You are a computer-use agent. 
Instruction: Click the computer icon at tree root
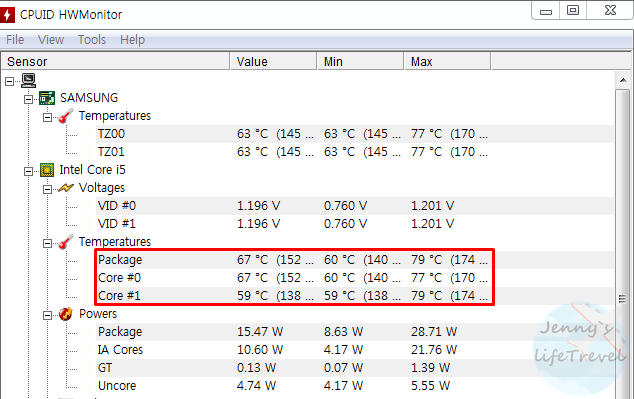click(x=29, y=80)
